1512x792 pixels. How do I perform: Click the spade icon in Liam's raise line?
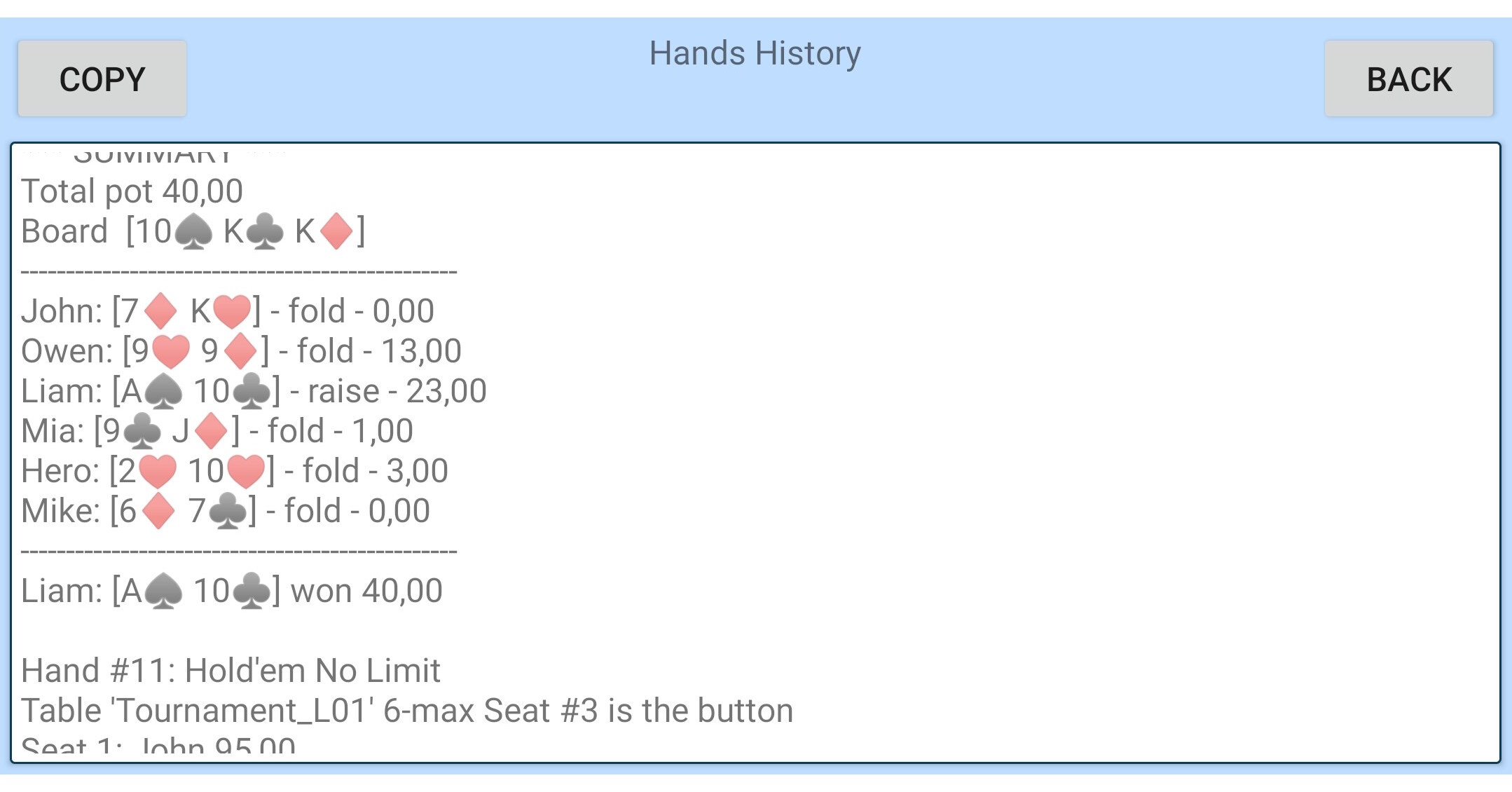(163, 392)
